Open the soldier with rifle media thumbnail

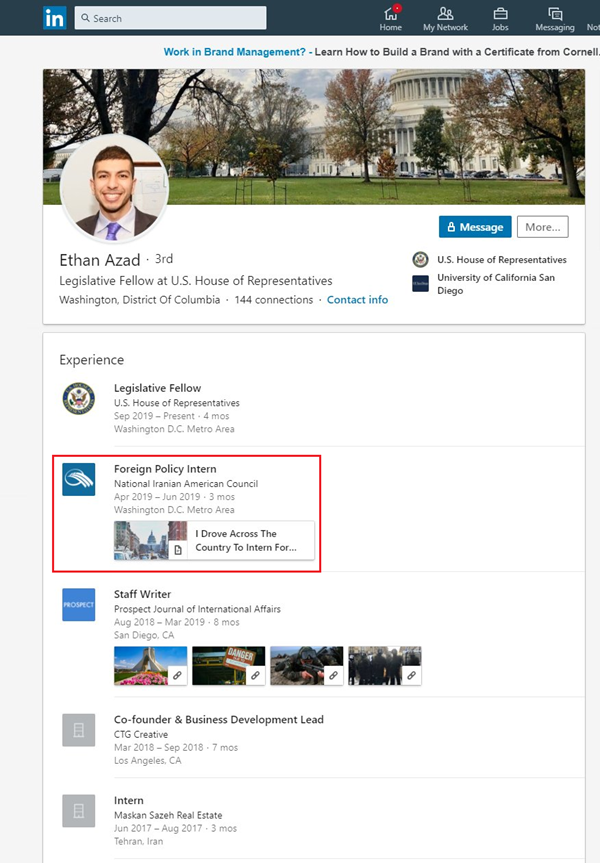coord(307,666)
